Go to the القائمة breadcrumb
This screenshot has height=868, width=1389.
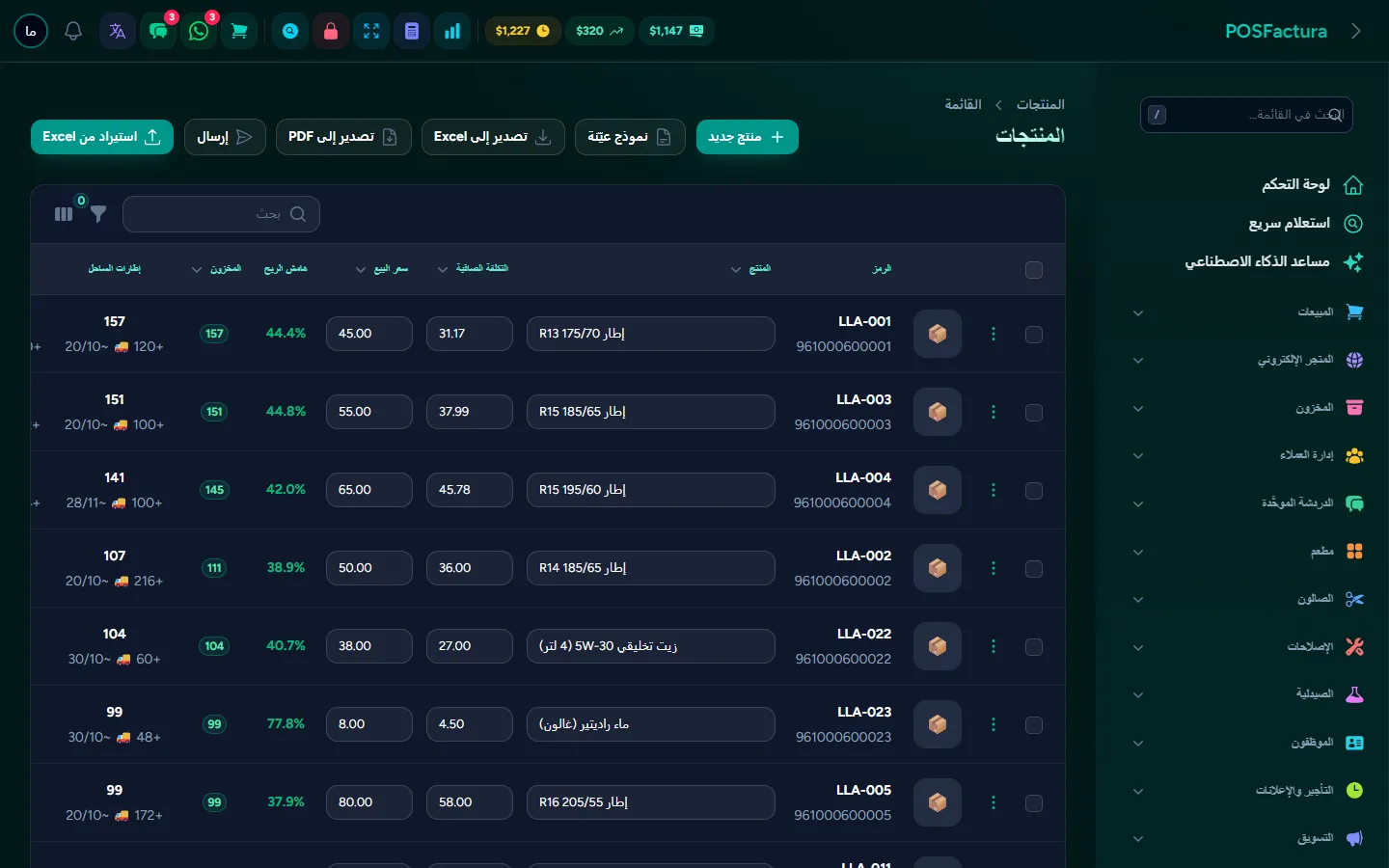point(963,104)
